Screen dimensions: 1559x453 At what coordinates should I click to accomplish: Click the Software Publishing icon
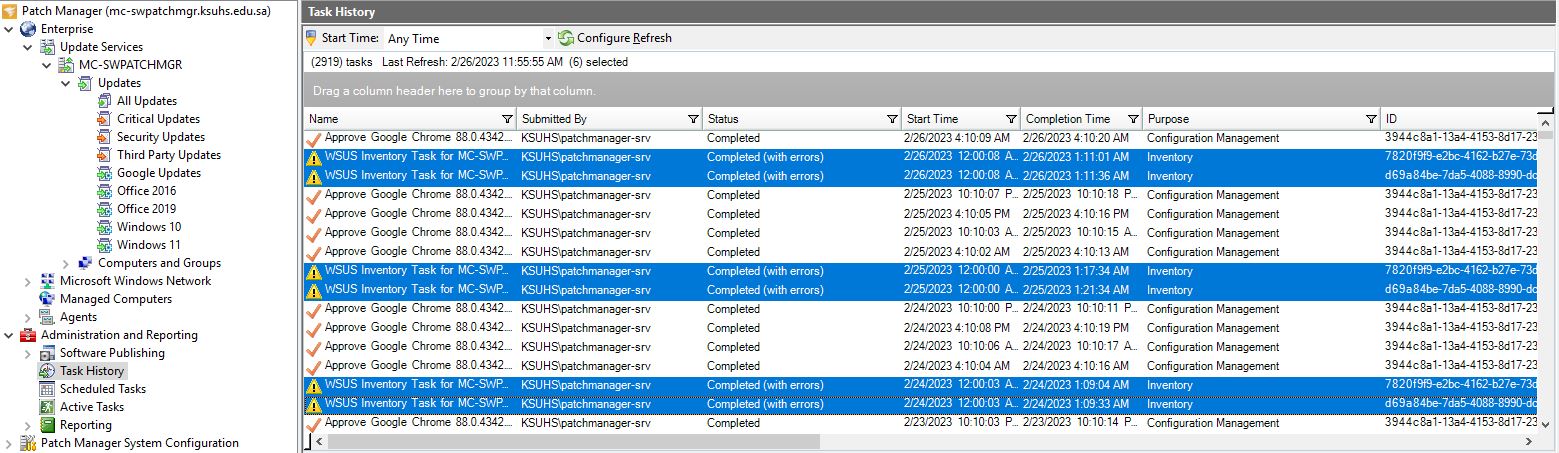coord(47,353)
